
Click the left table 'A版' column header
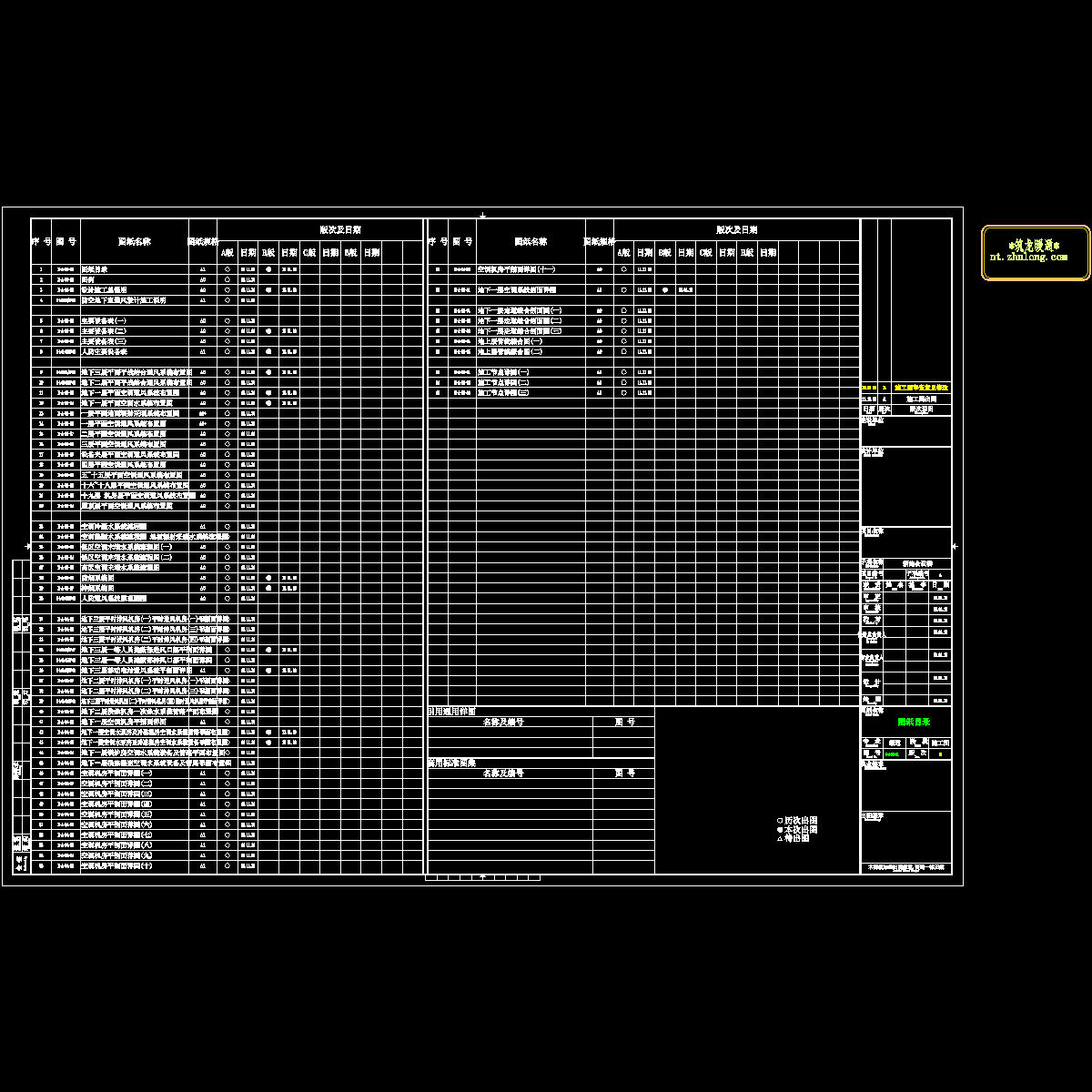[227, 252]
